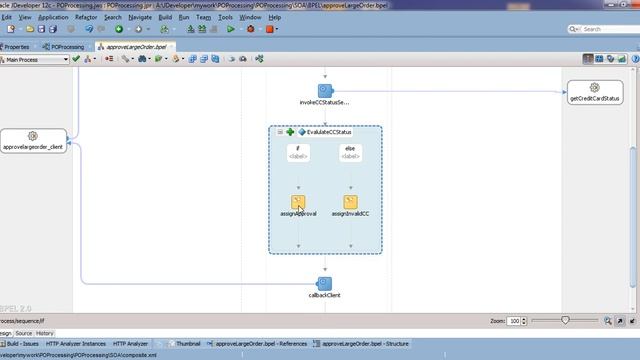Click the Open folder icon

point(30,29)
